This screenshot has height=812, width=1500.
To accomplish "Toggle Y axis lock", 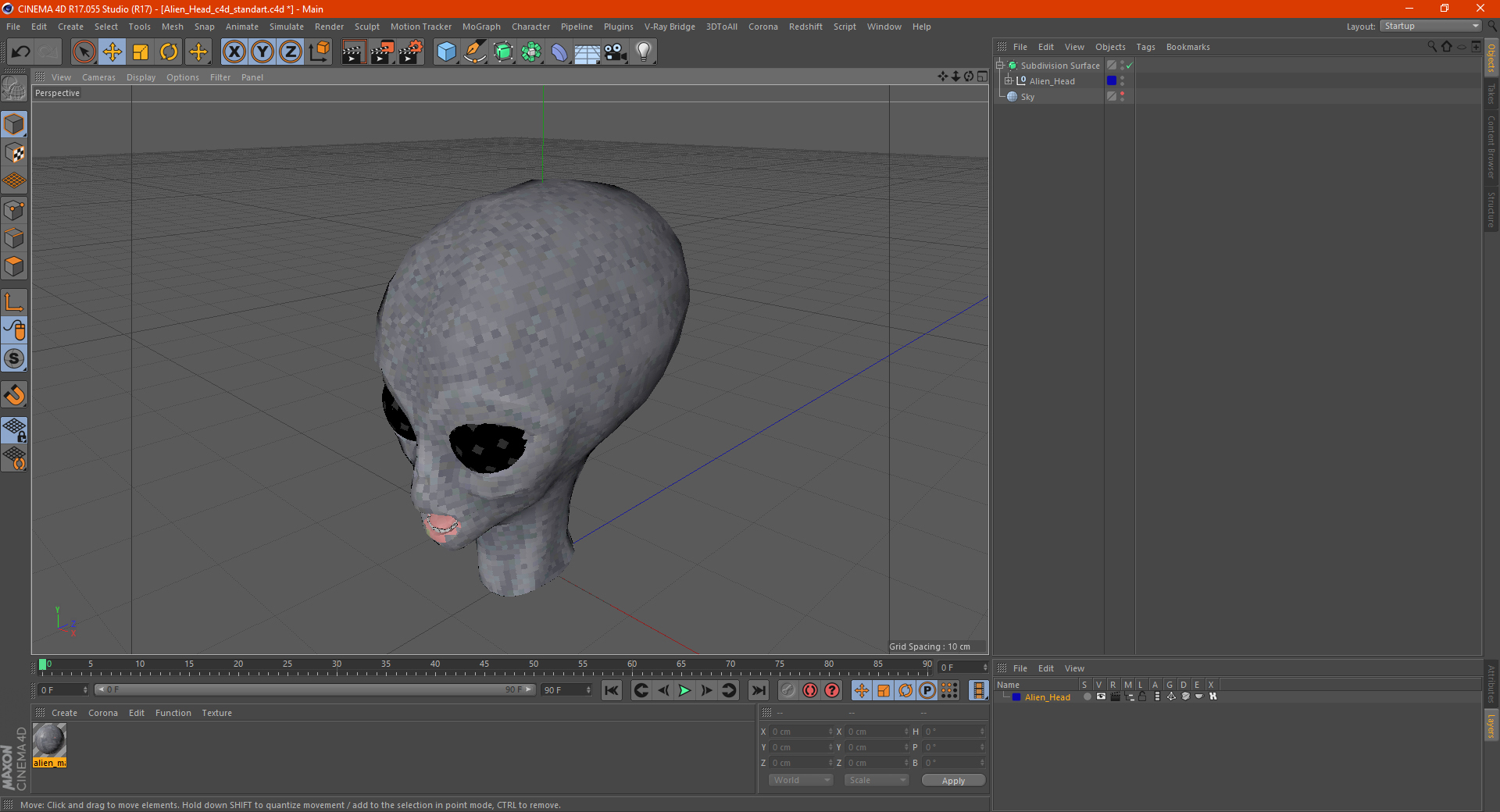I will pos(262,52).
